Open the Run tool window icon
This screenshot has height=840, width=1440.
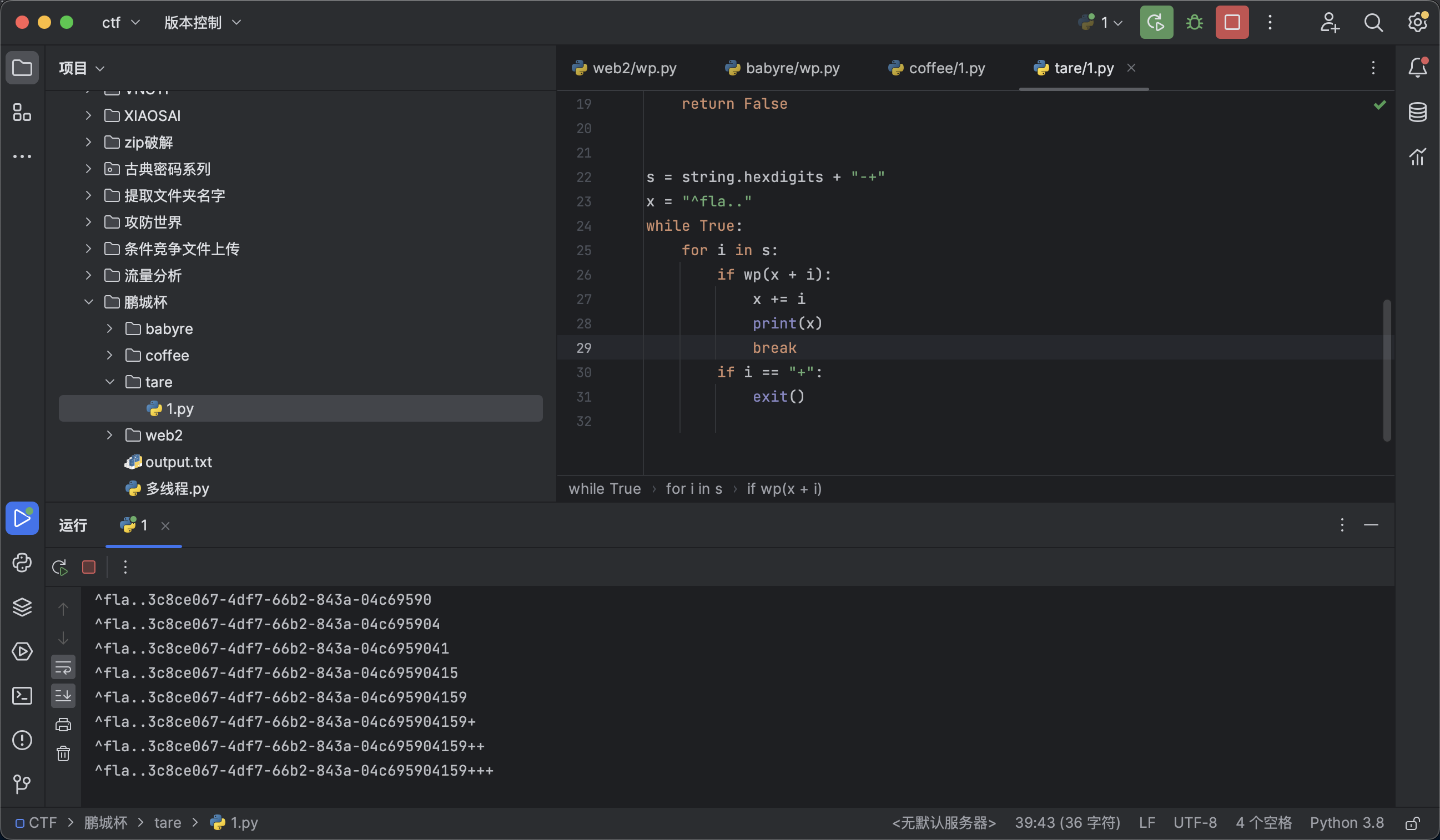click(22, 518)
